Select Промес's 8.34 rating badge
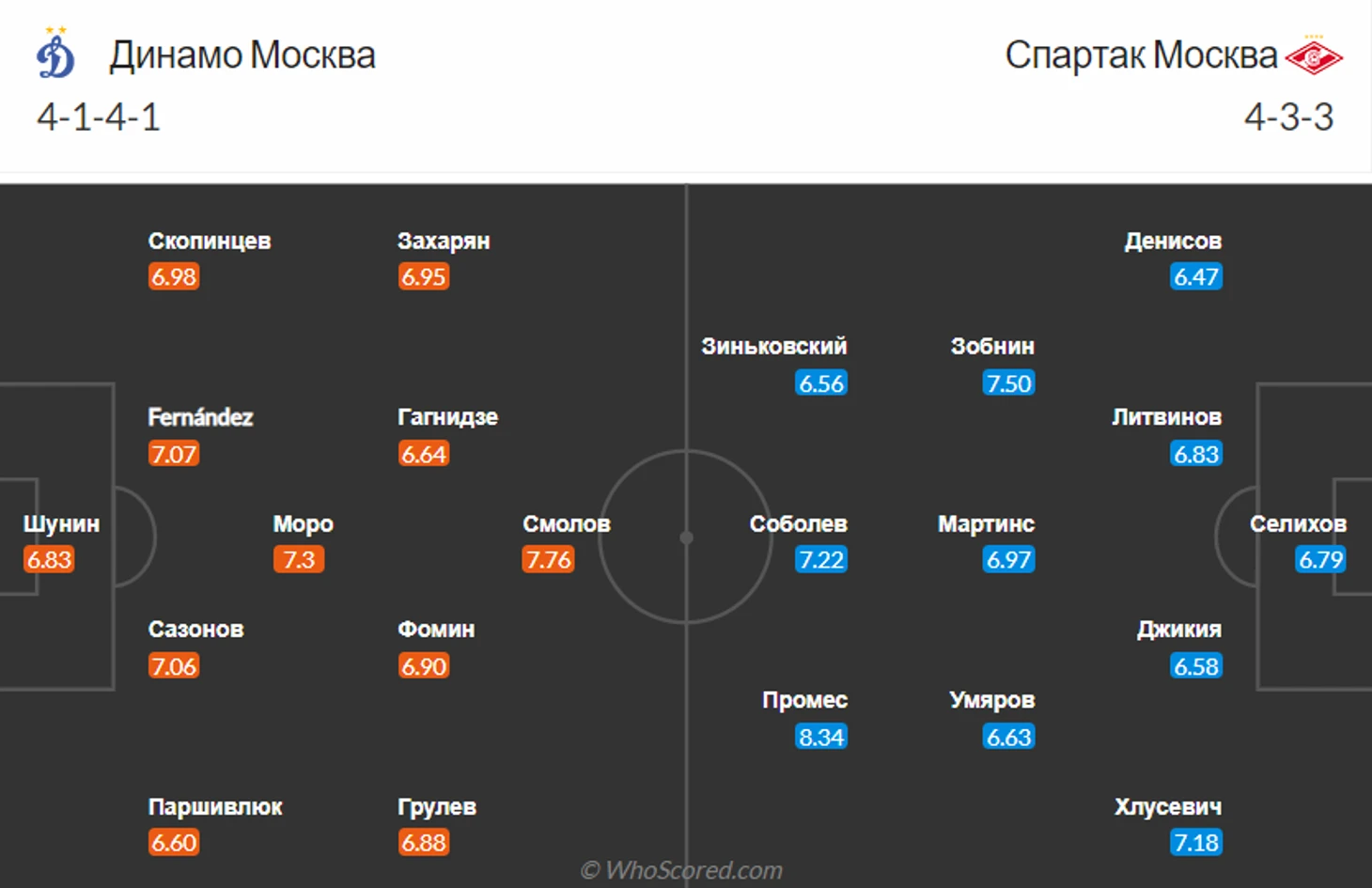The width and height of the screenshot is (1372, 888). [x=821, y=737]
